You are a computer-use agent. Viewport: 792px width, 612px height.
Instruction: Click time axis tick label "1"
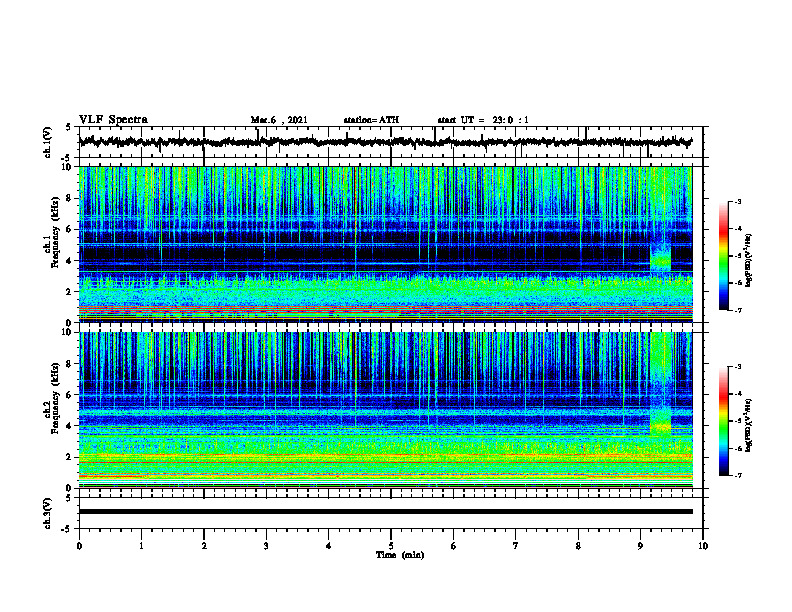pos(141,546)
